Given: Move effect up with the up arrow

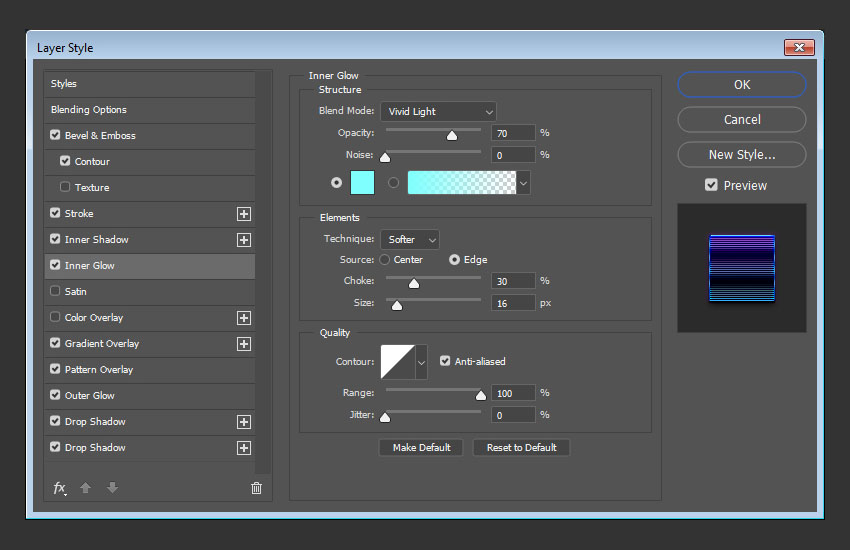Looking at the screenshot, I should [85, 488].
